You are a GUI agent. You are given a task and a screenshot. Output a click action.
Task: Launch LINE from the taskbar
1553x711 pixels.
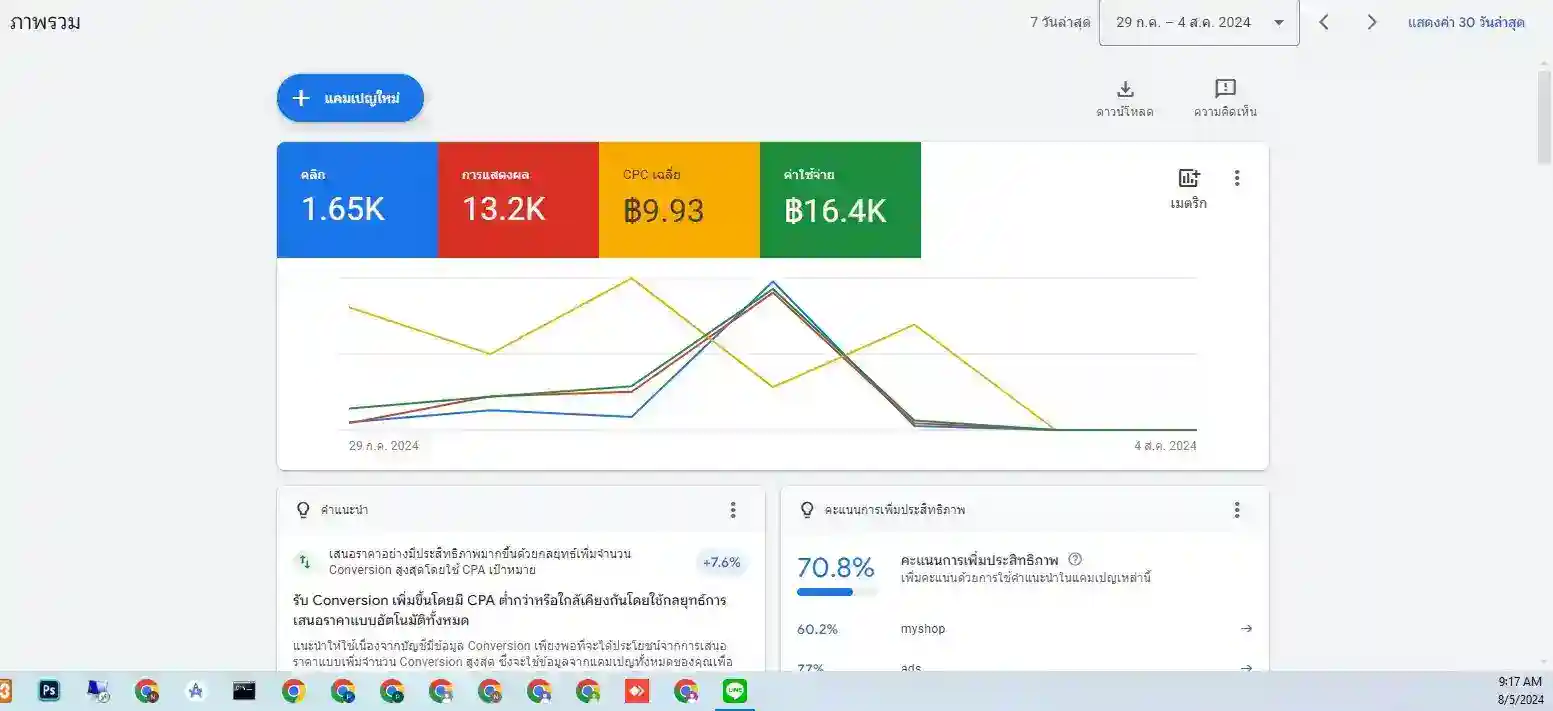point(734,690)
